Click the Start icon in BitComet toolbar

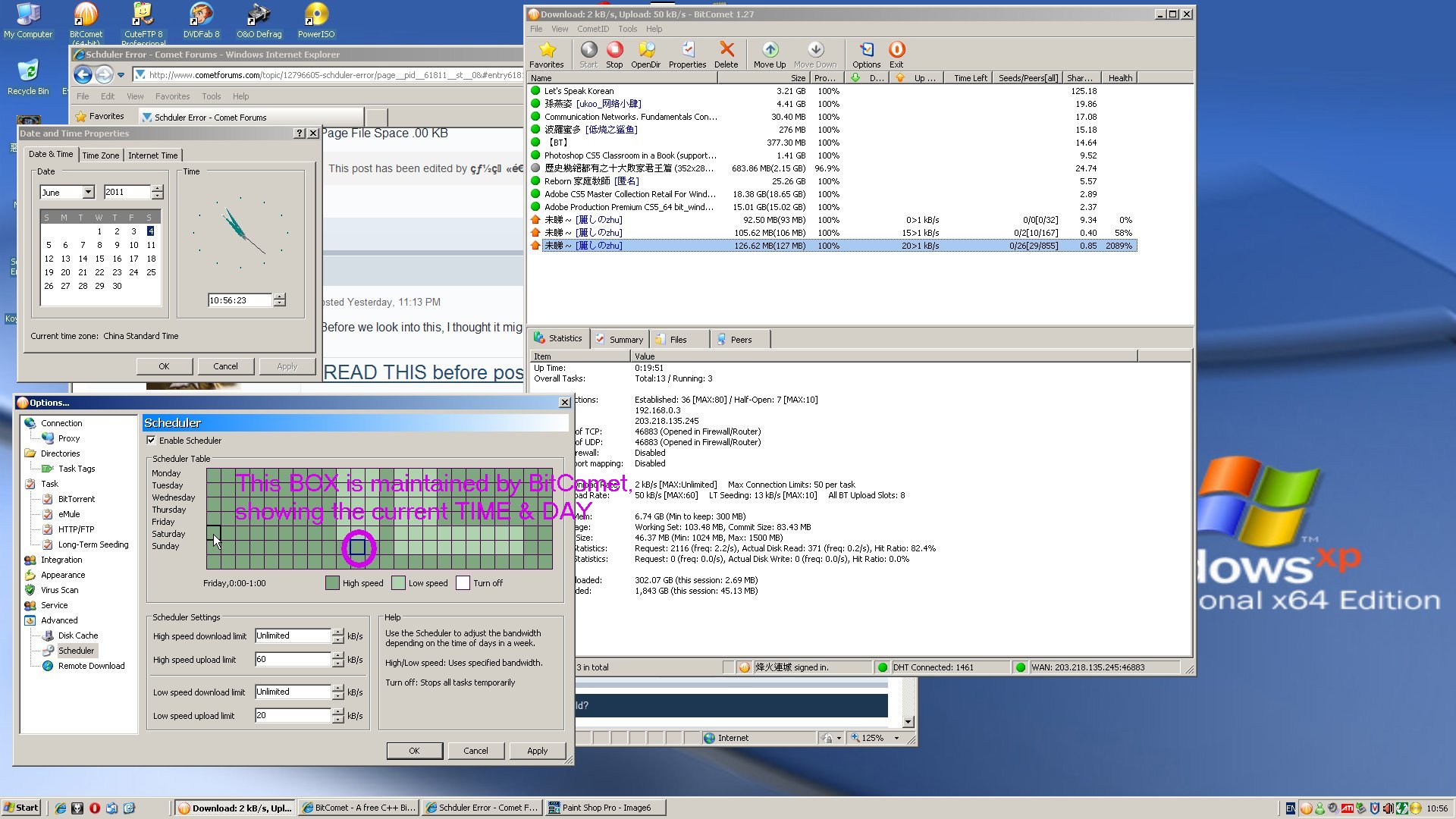pos(588,50)
